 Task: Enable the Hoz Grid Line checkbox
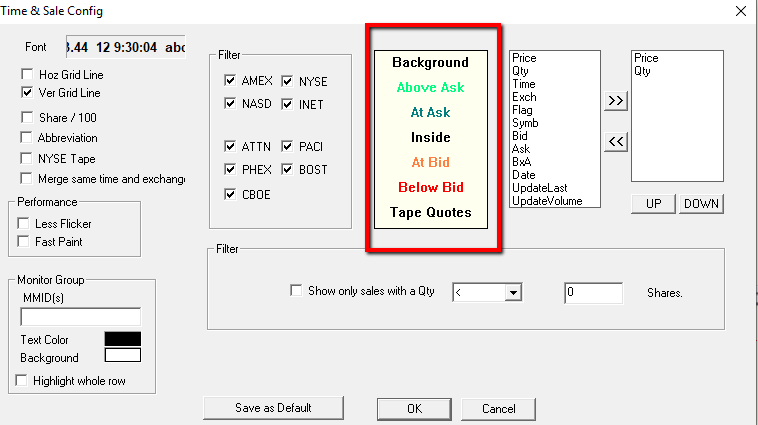(26, 75)
